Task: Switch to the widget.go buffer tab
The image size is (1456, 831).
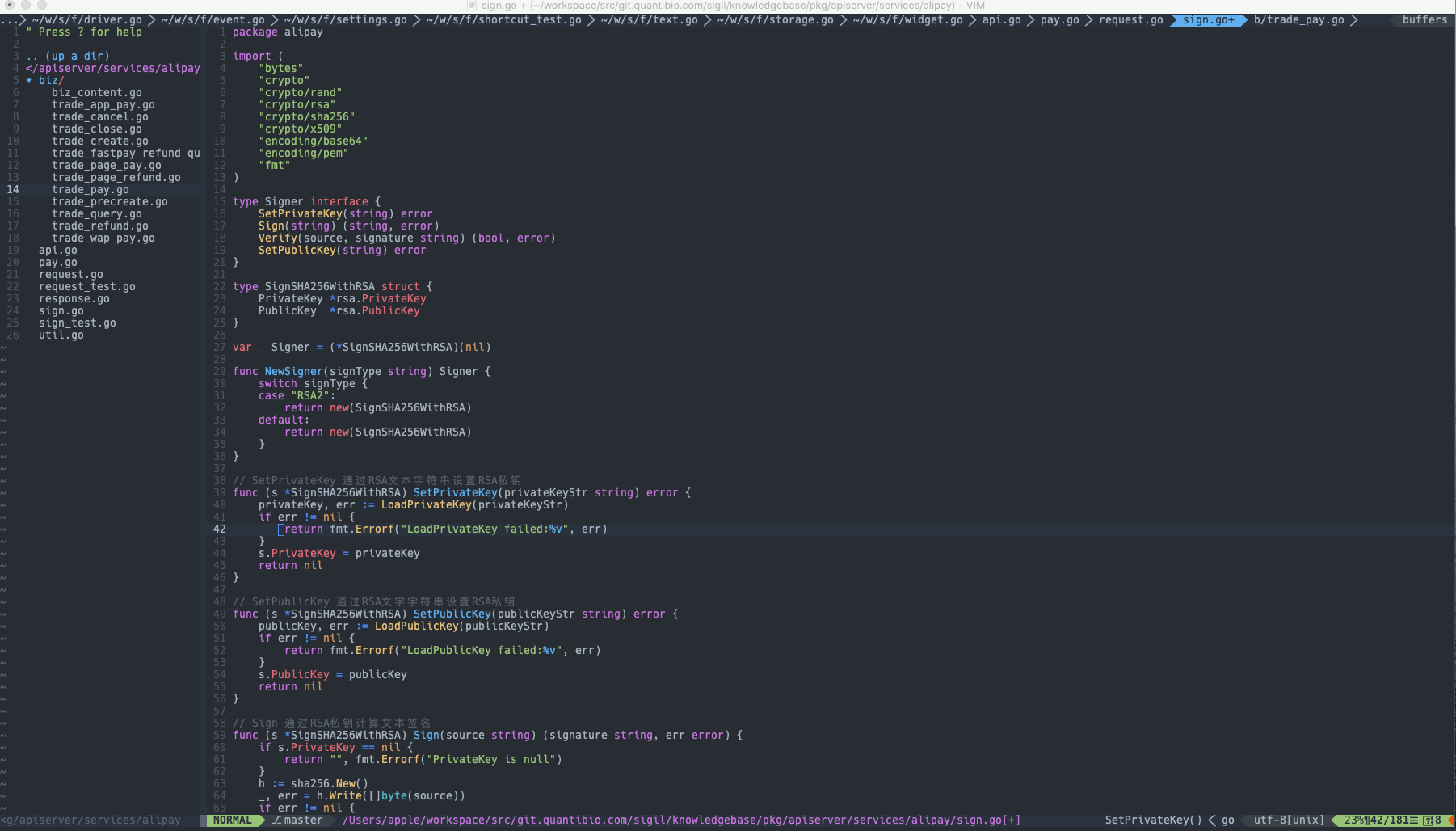Action: point(908,19)
